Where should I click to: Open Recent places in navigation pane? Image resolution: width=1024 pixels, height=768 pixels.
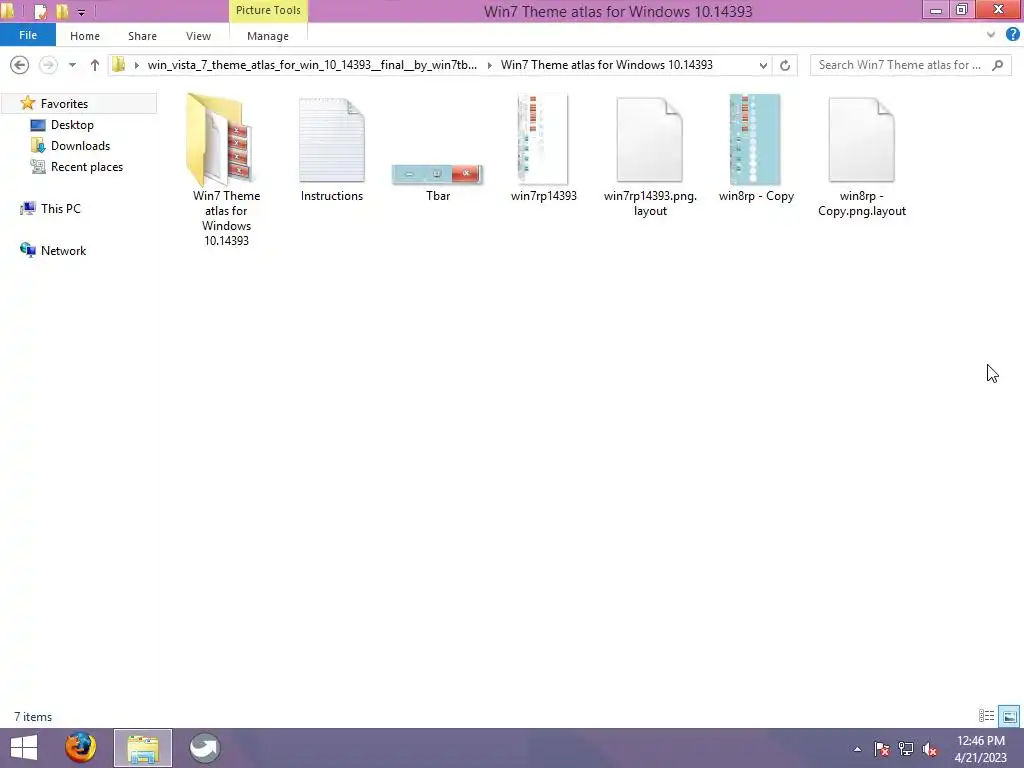pyautogui.click(x=87, y=167)
